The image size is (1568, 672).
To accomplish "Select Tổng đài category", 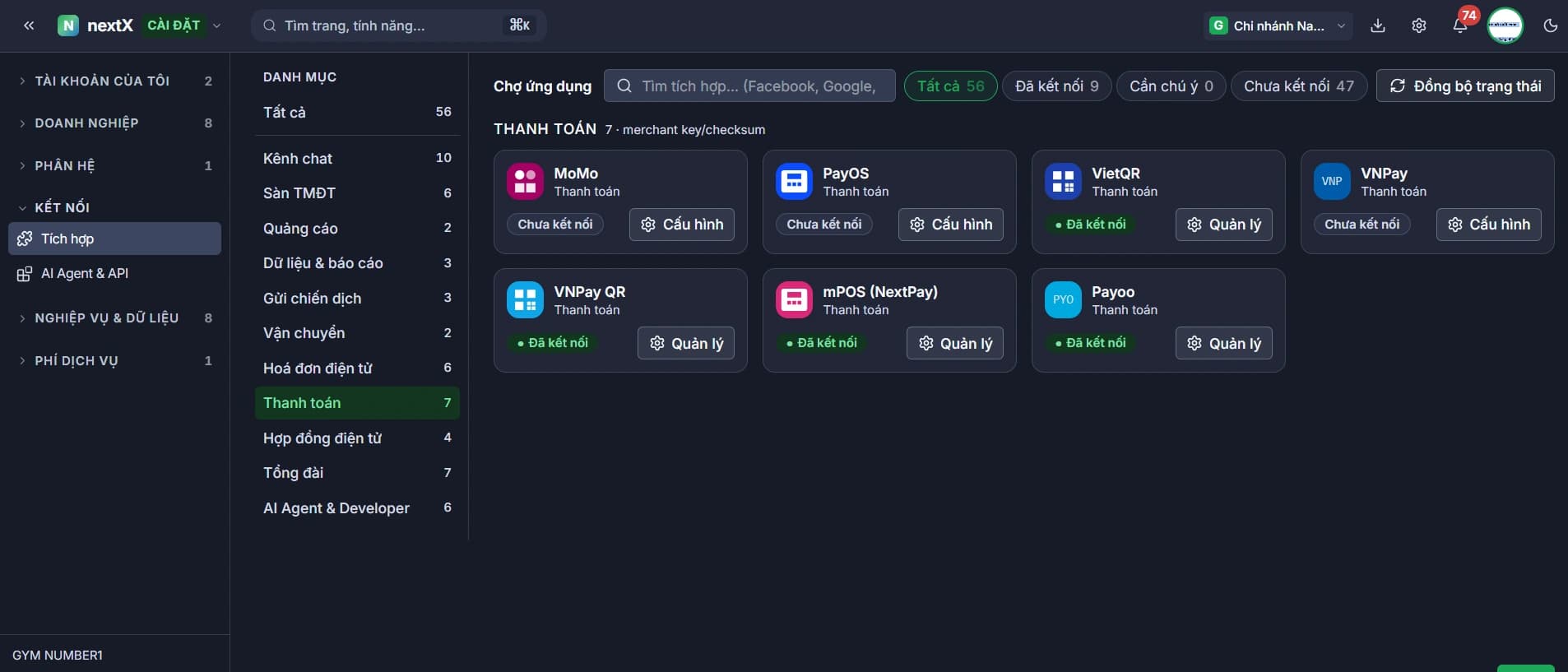I will [x=357, y=473].
